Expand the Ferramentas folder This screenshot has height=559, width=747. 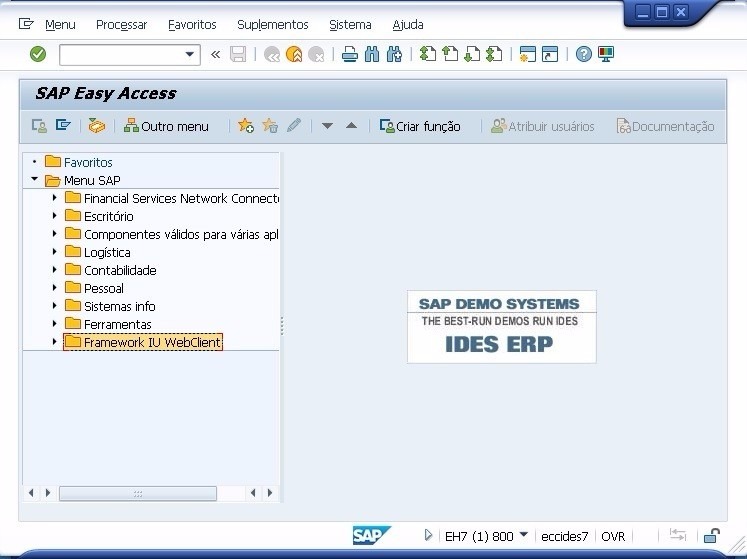click(54, 324)
